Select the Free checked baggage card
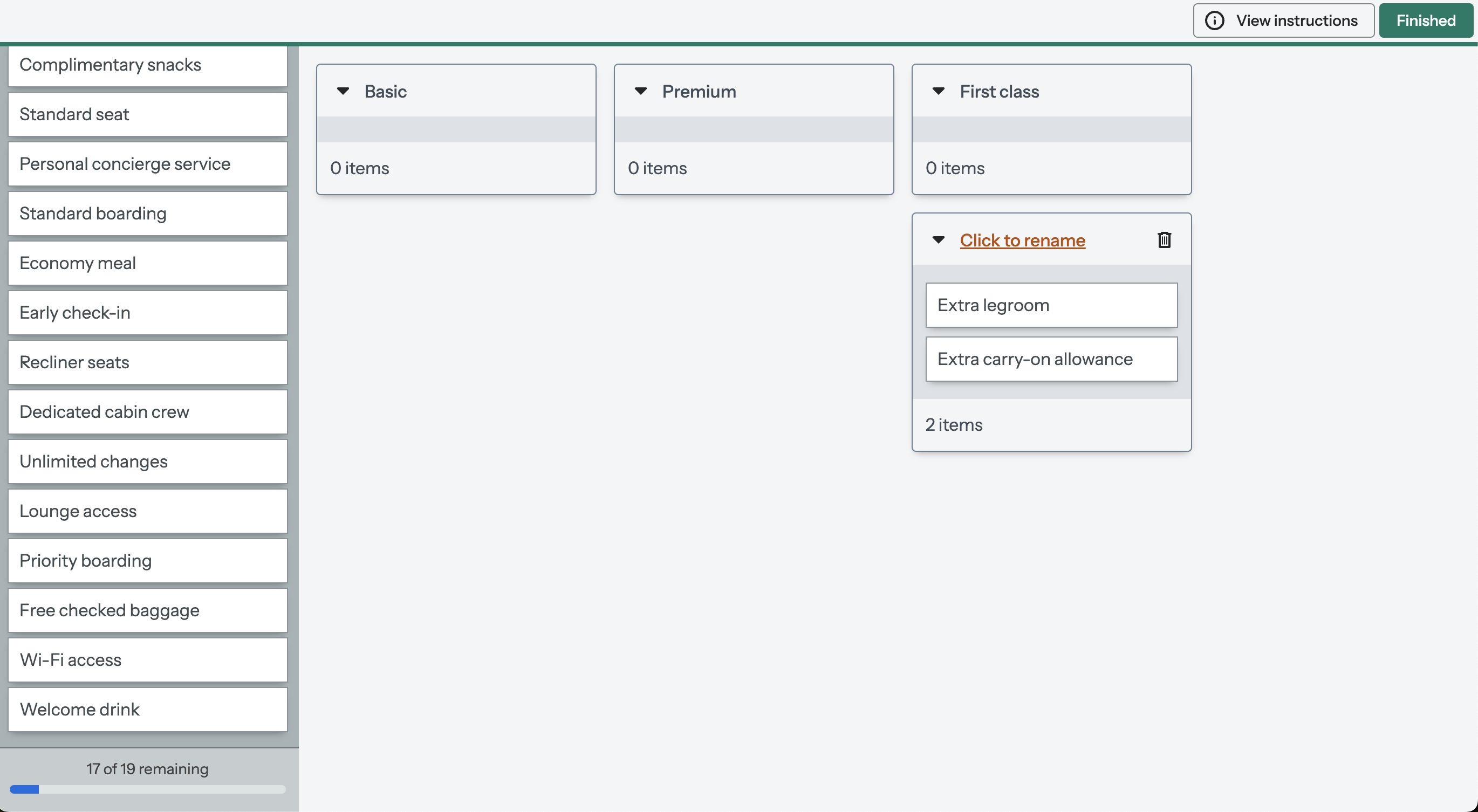Screen dimensions: 1478x812 pos(147,610)
